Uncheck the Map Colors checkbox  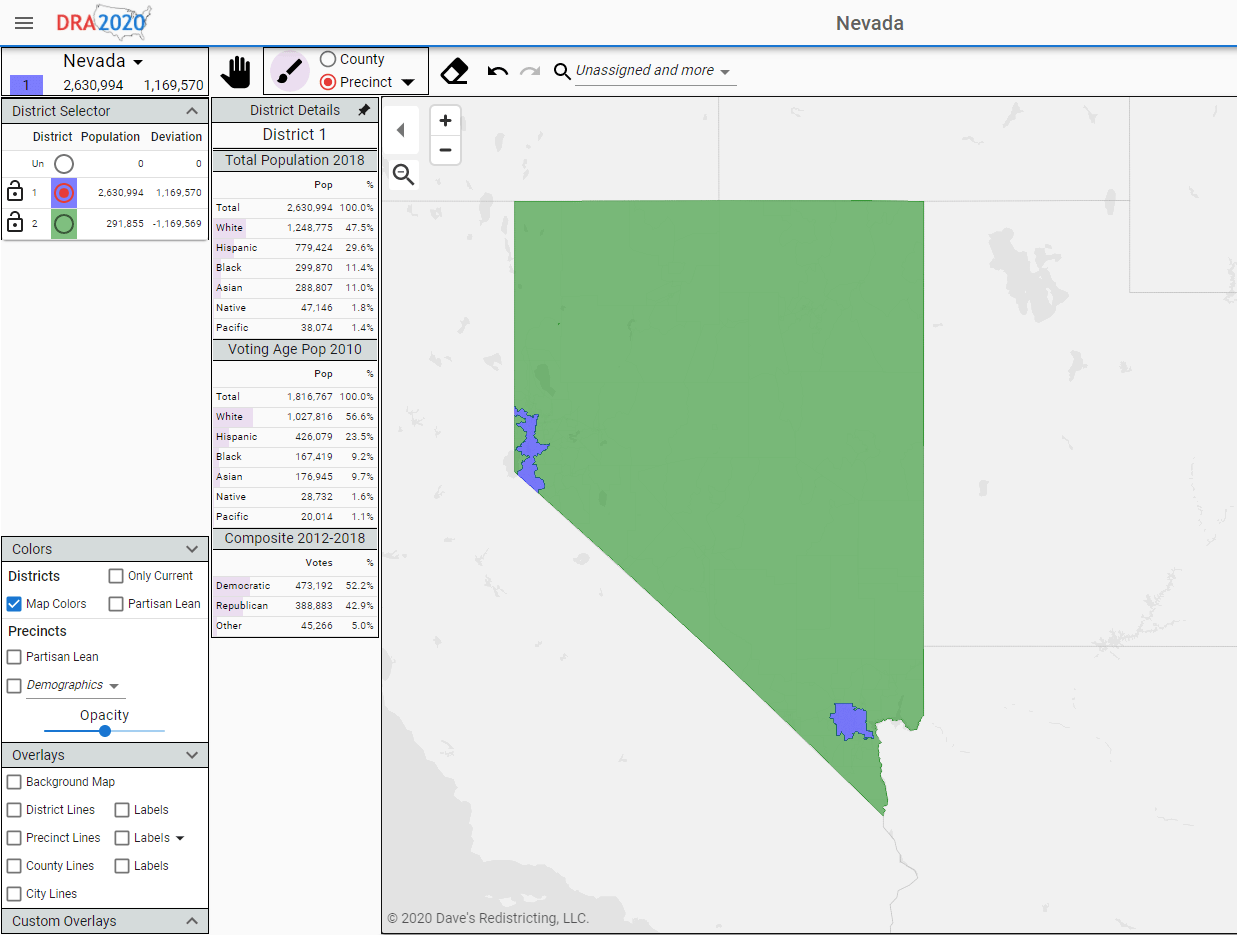pos(12,603)
